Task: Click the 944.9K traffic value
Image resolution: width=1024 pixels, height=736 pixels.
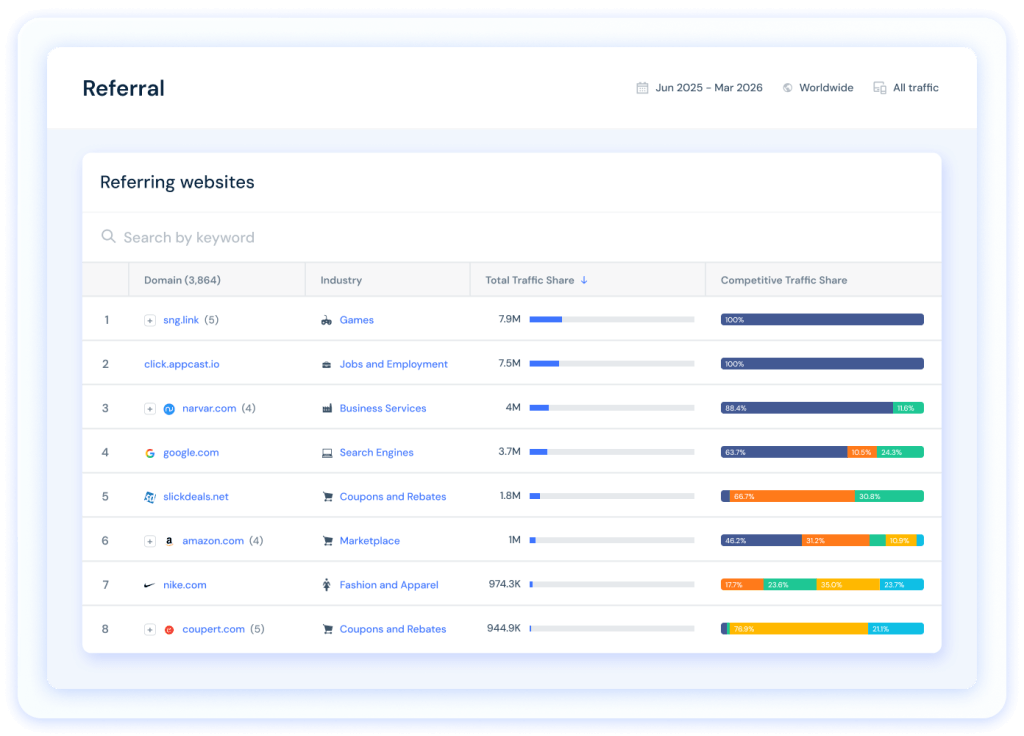Action: [504, 628]
